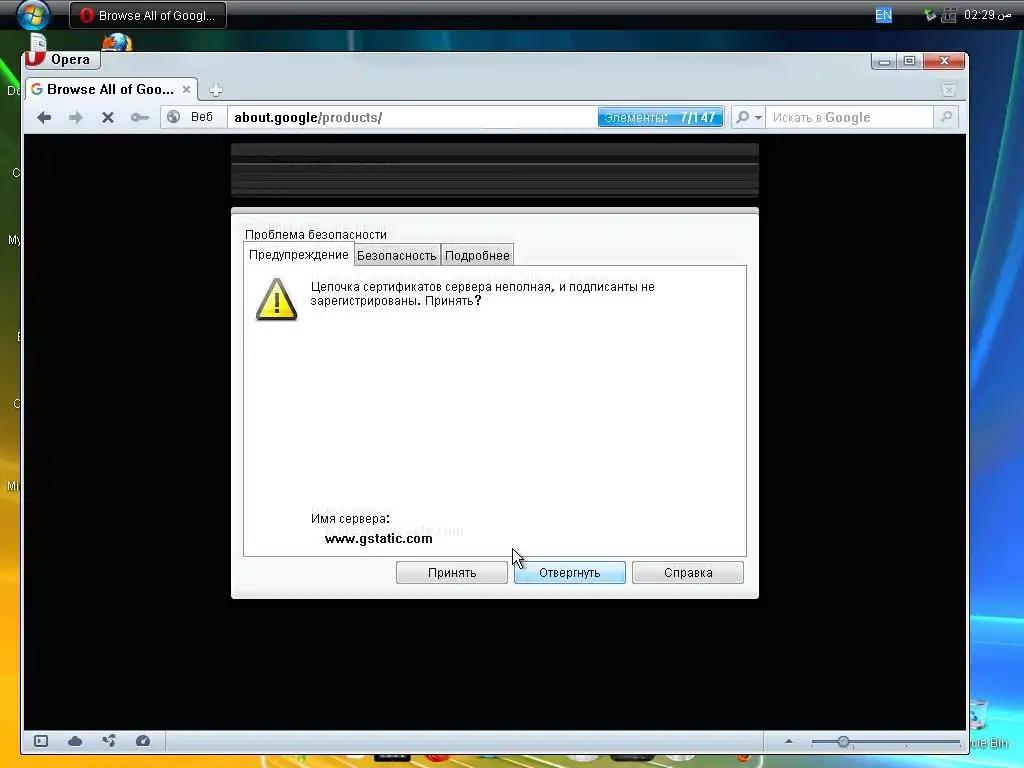
Task: Click the search magnifier button at right
Action: click(x=946, y=117)
